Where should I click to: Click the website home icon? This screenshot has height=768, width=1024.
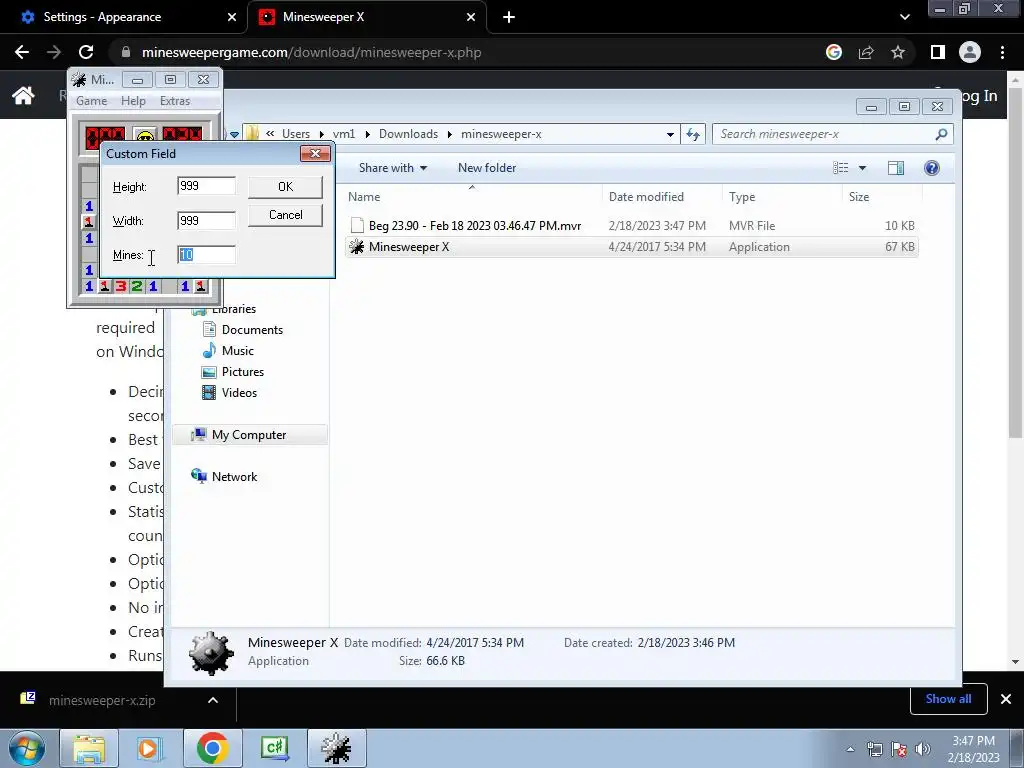(24, 96)
